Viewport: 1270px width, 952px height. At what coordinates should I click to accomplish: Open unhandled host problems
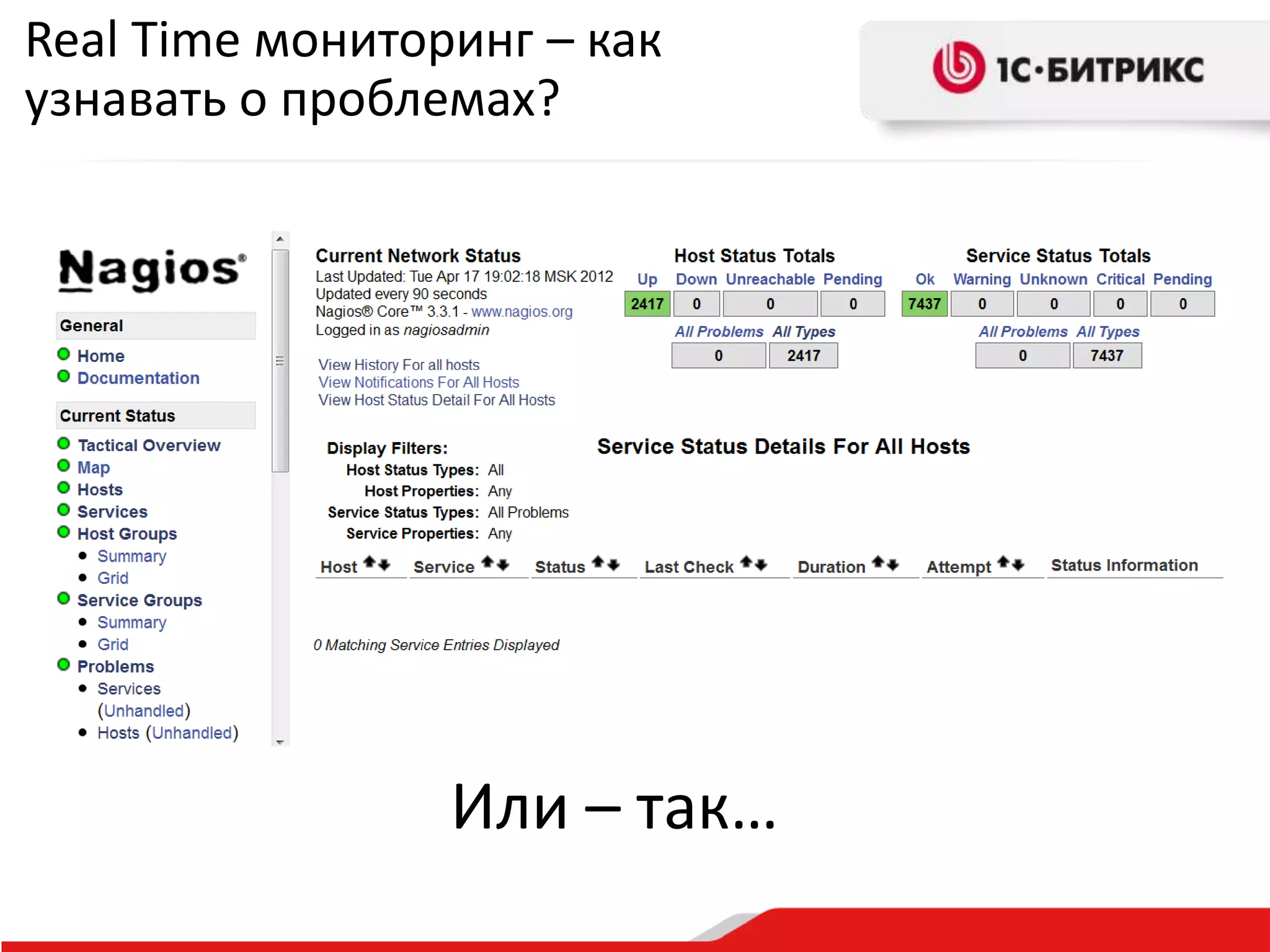(x=192, y=733)
